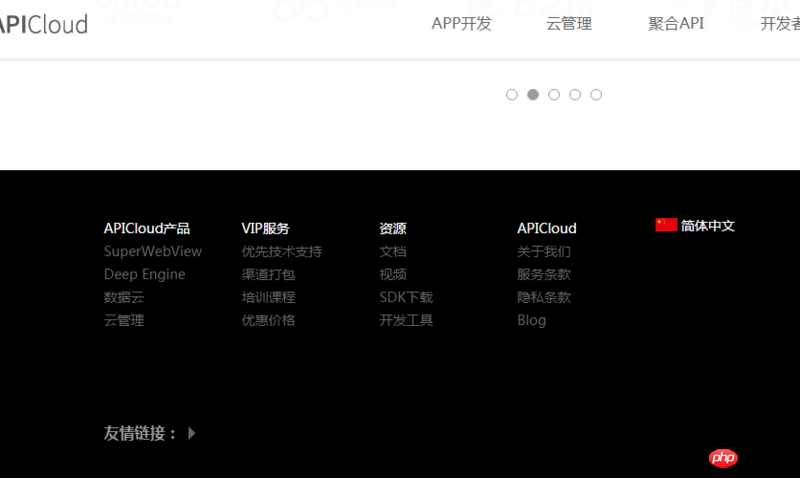Viewport: 800px width, 478px height.
Task: Open the Blog footer link
Action: (532, 320)
